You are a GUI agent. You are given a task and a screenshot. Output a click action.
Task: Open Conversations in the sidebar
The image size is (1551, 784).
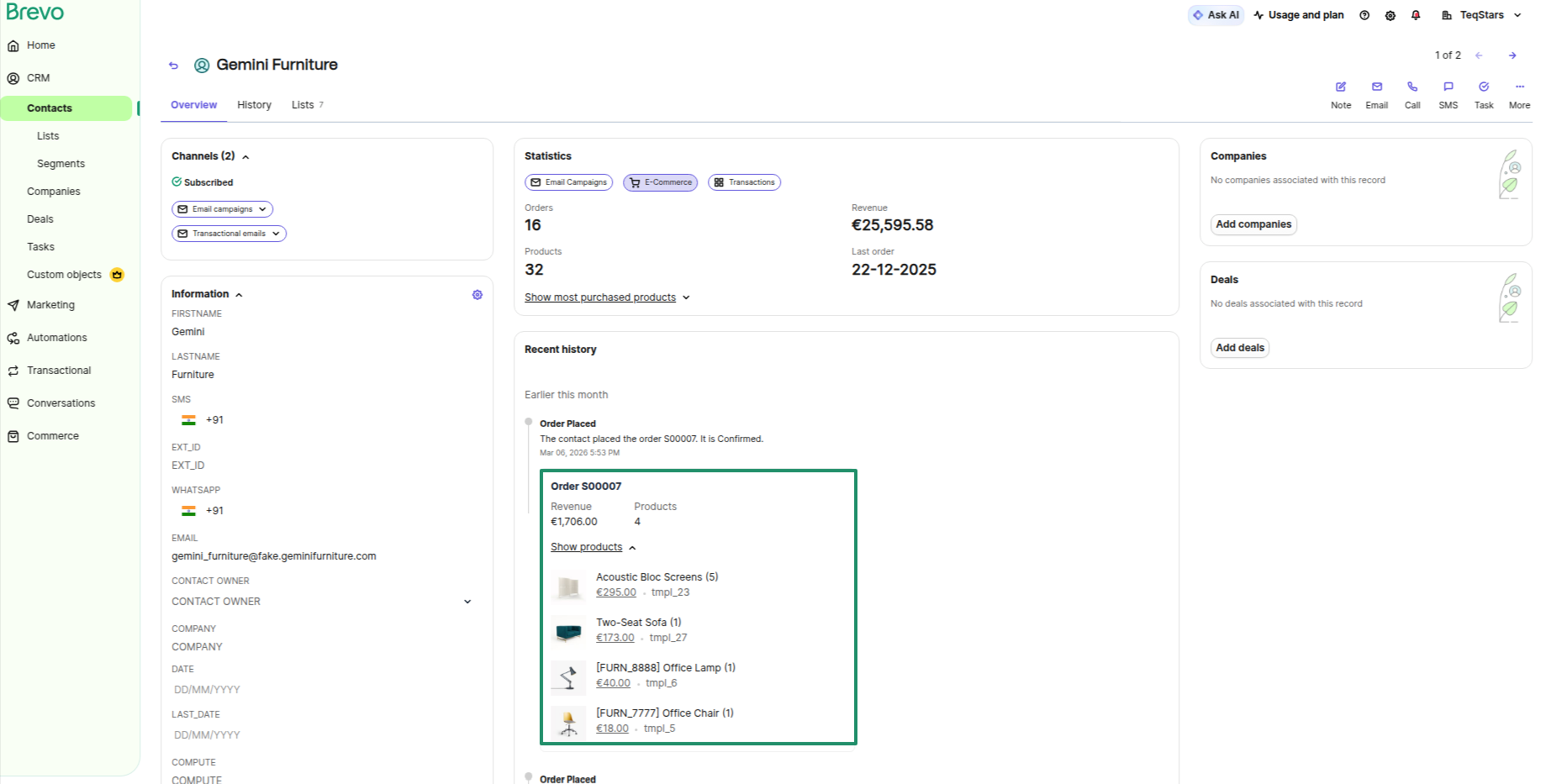click(61, 403)
